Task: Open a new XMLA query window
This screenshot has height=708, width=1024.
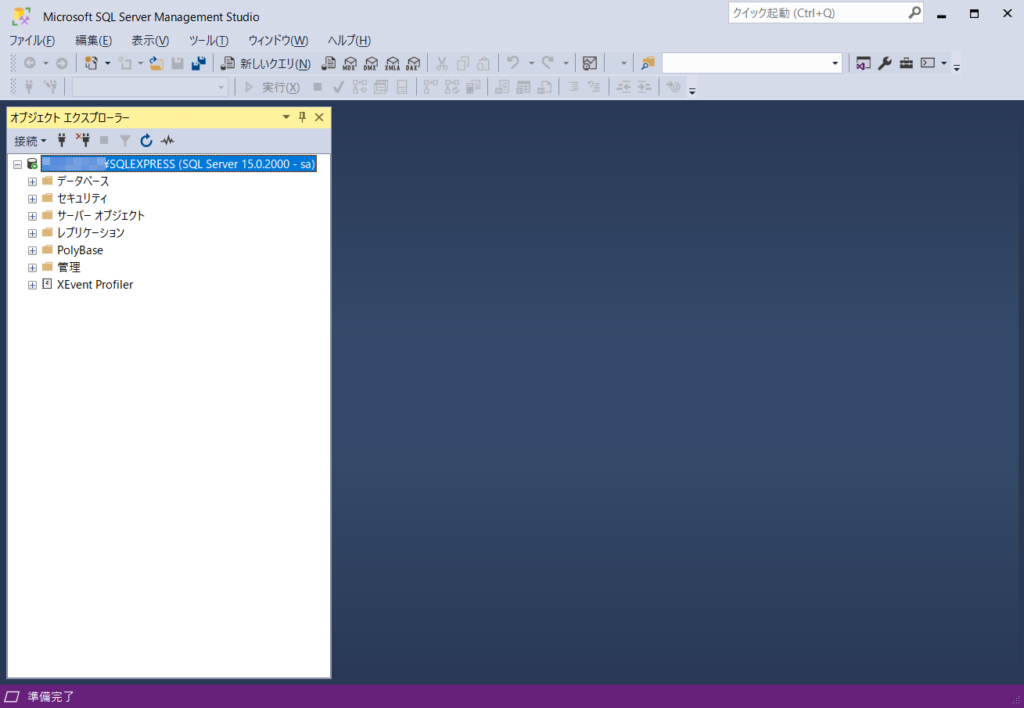Action: pyautogui.click(x=392, y=62)
